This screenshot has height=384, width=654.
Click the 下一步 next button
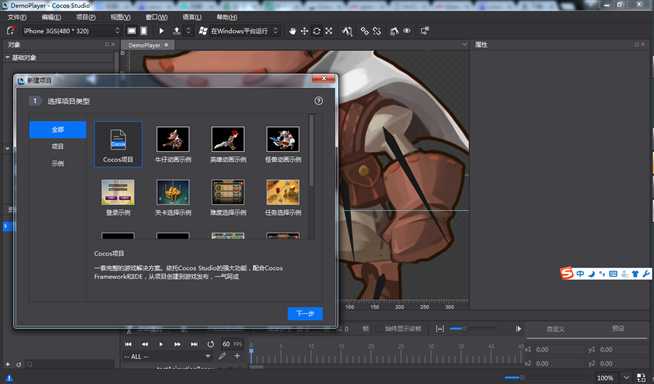(x=305, y=314)
